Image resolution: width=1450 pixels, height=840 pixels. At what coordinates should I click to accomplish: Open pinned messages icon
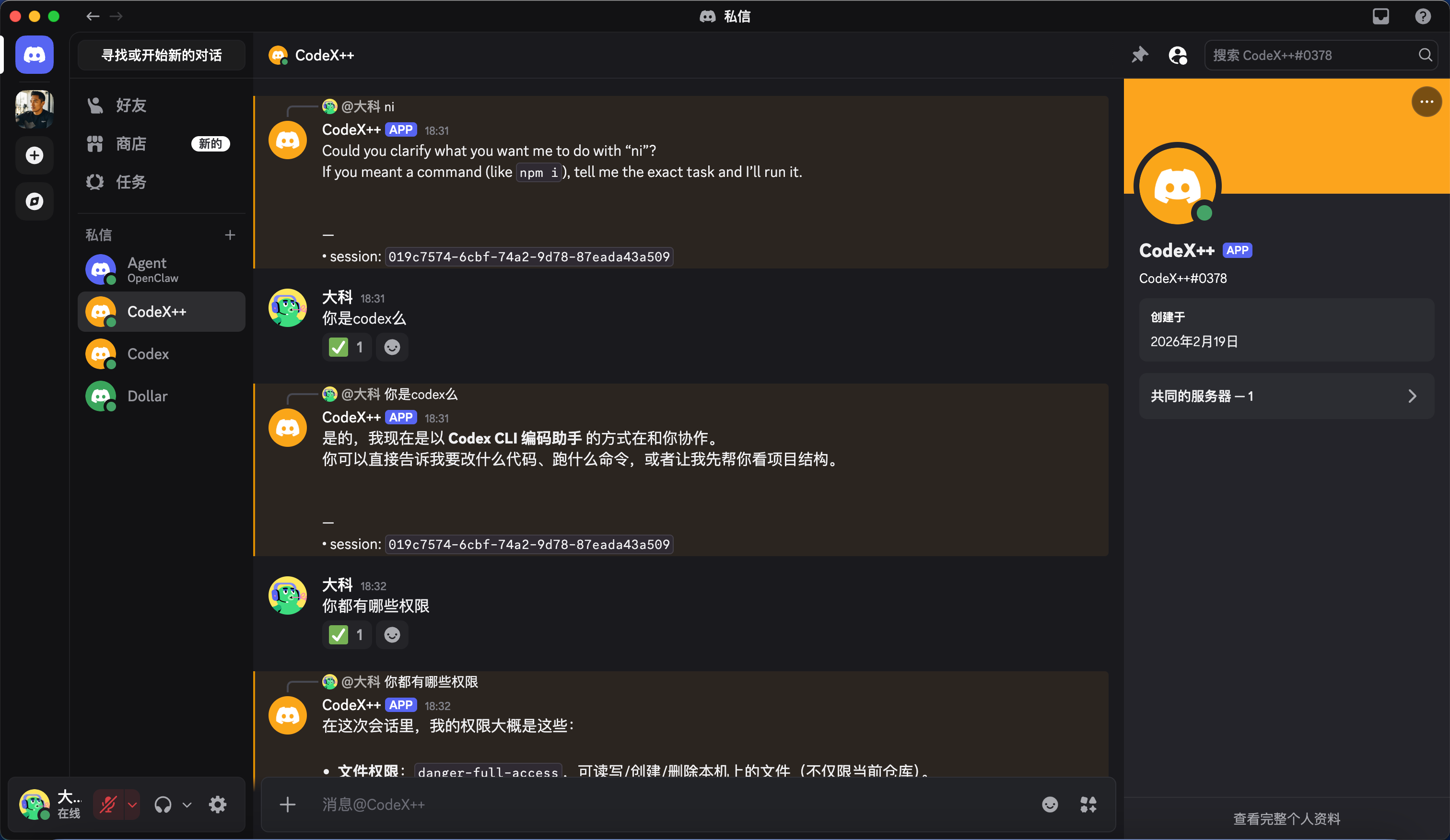coord(1139,55)
